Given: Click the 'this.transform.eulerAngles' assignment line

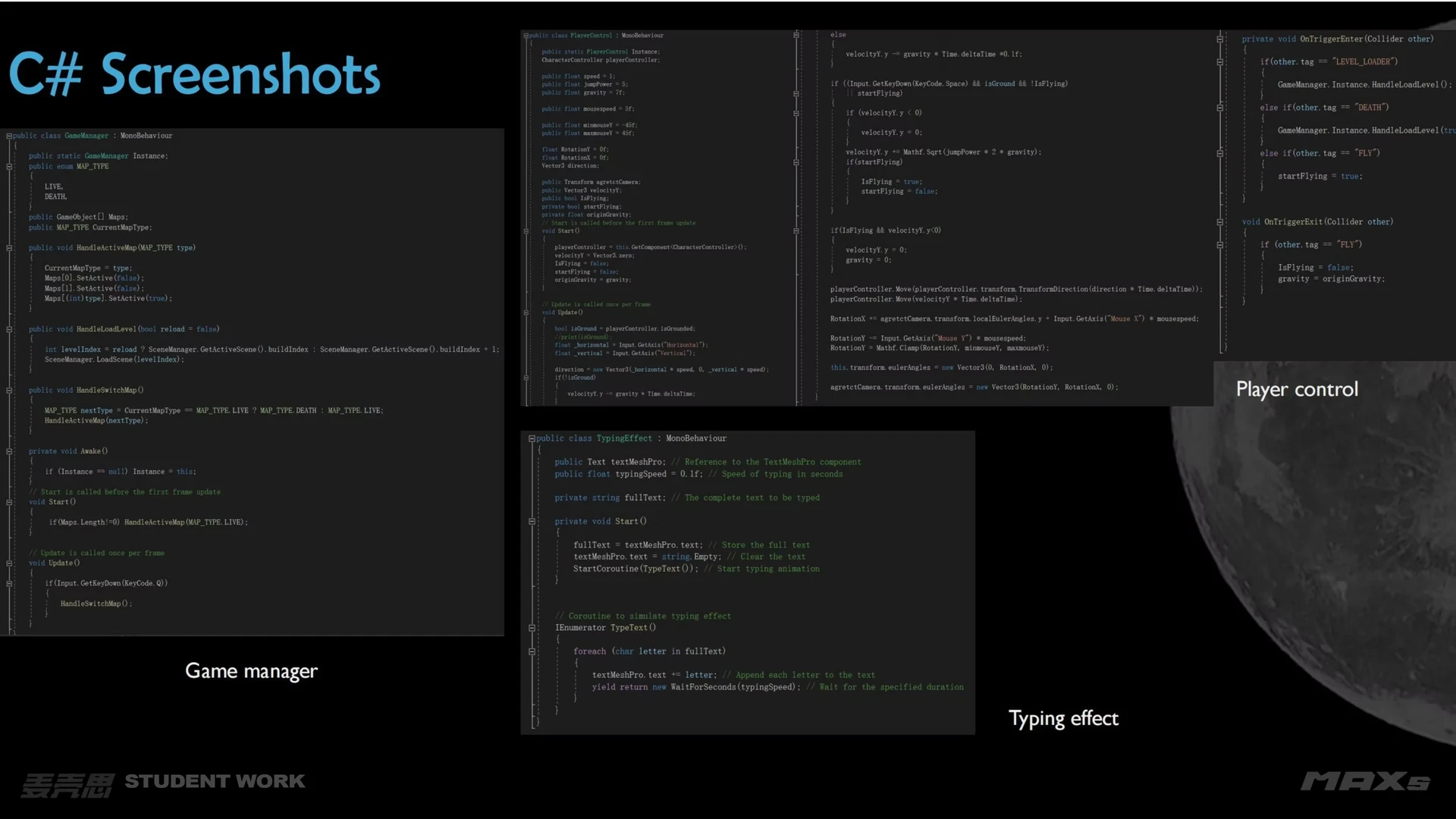Looking at the screenshot, I should (x=942, y=368).
